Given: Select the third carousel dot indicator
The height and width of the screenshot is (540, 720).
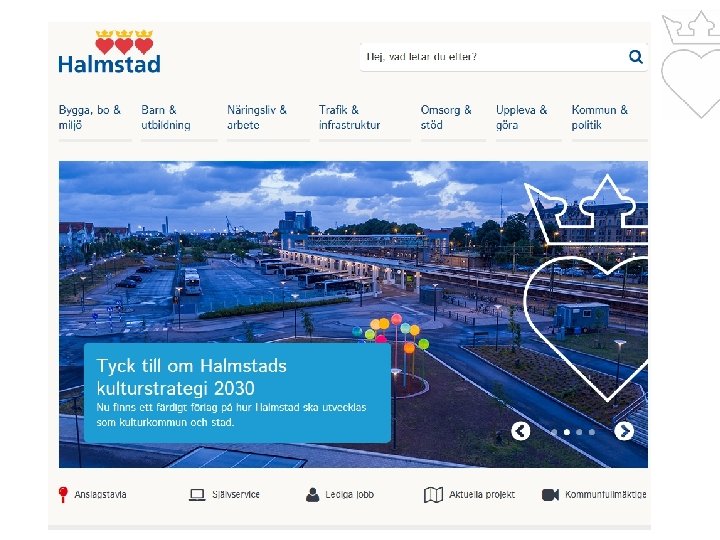Looking at the screenshot, I should (x=579, y=432).
